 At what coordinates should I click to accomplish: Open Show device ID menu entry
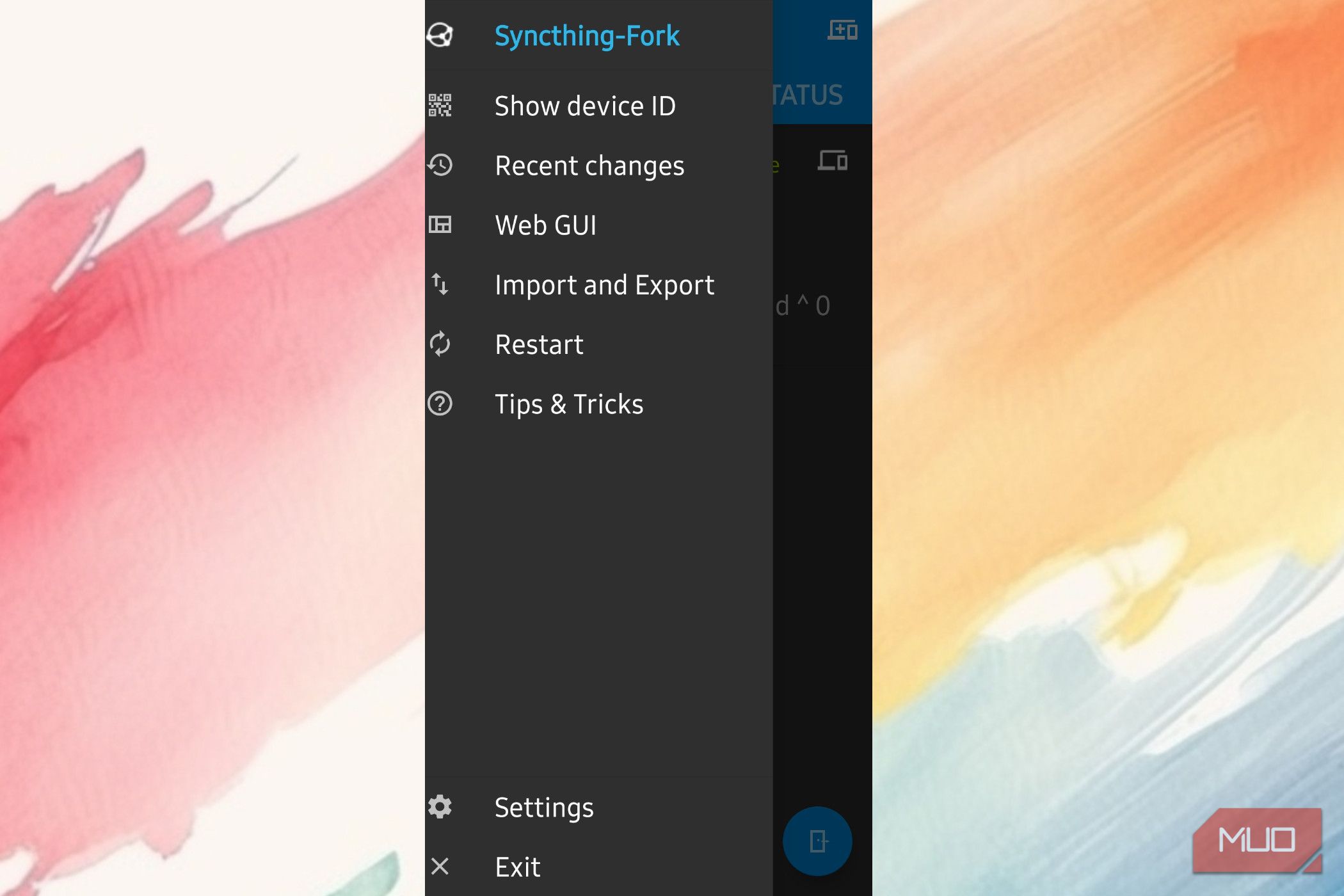[599, 106]
